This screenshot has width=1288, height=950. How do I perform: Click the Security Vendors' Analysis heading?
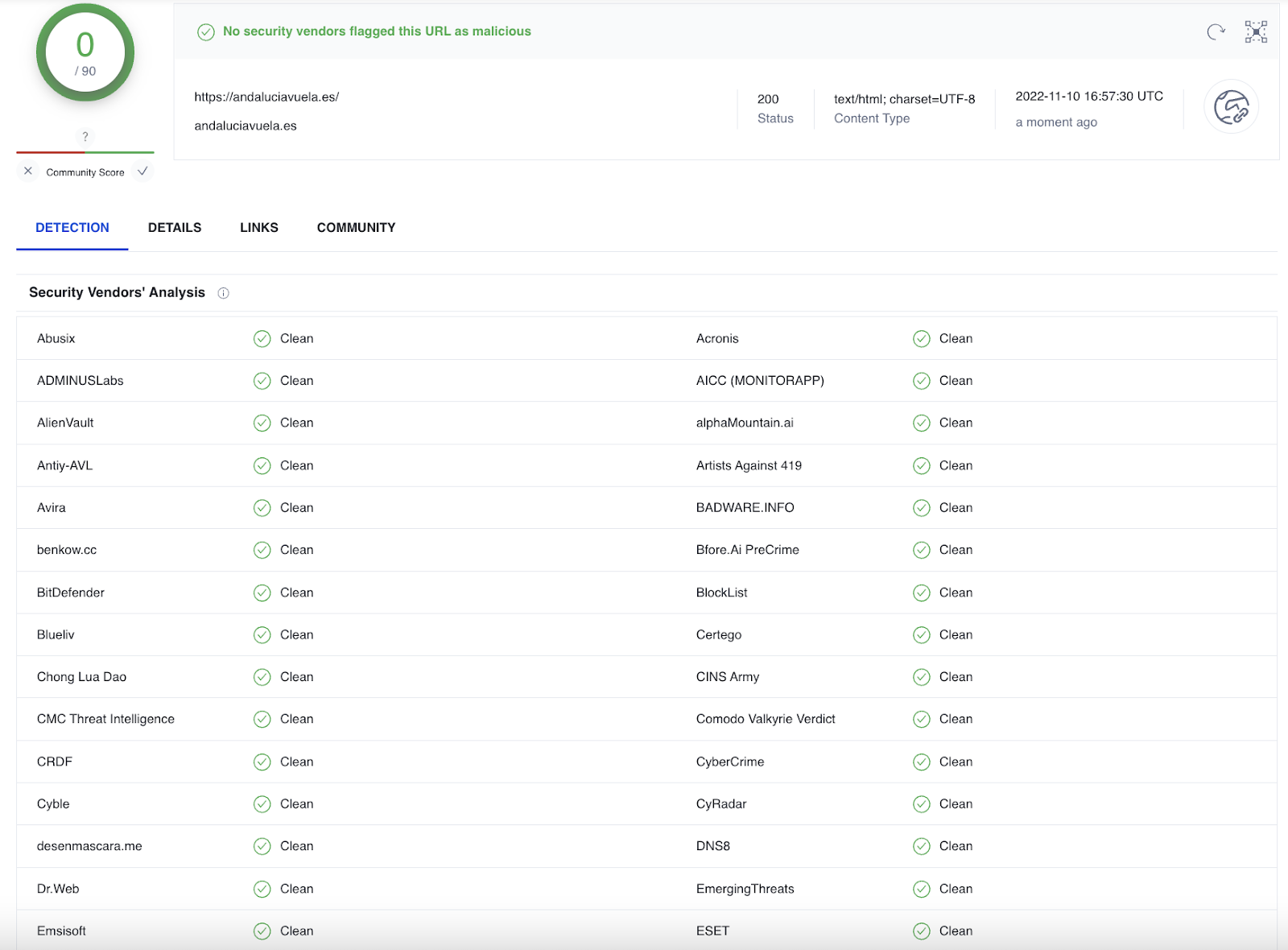118,292
